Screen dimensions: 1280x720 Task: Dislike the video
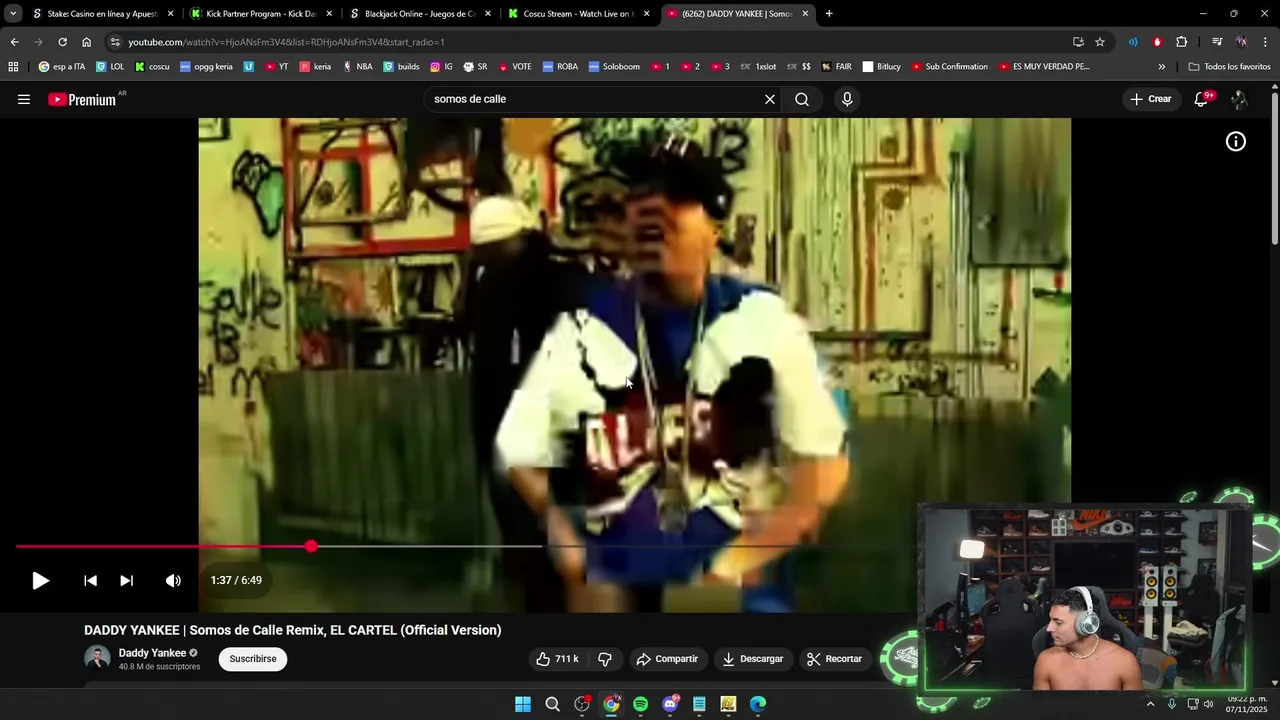pyautogui.click(x=605, y=659)
